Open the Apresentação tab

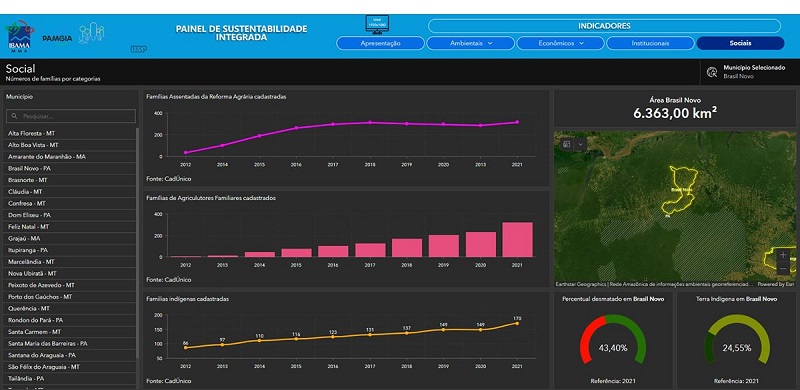380,43
